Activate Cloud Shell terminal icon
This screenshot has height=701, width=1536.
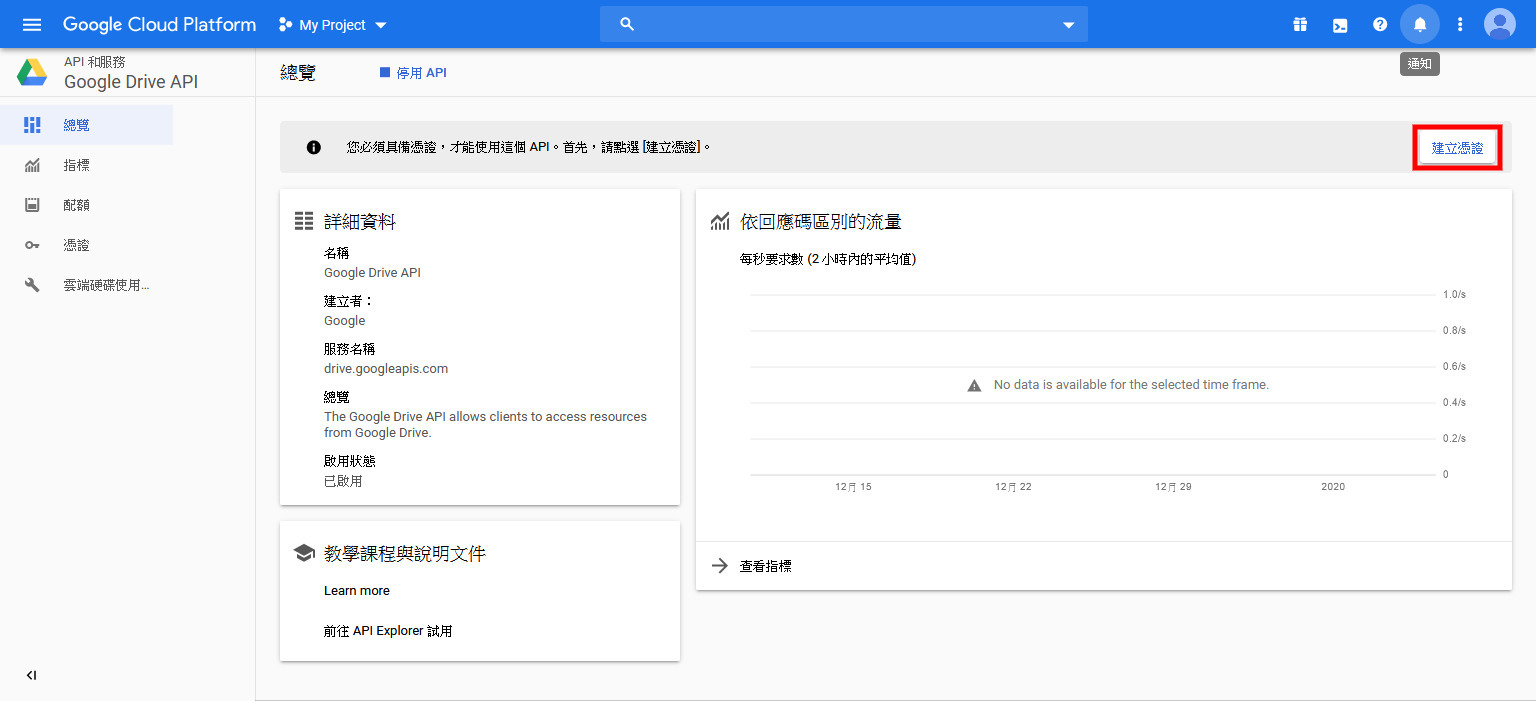click(1340, 25)
